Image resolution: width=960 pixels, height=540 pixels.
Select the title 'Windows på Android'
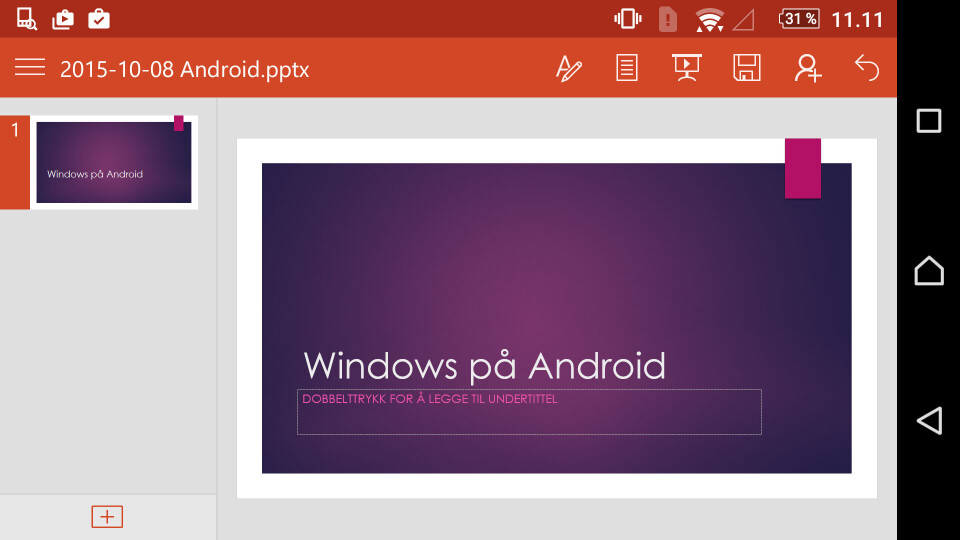pos(484,366)
